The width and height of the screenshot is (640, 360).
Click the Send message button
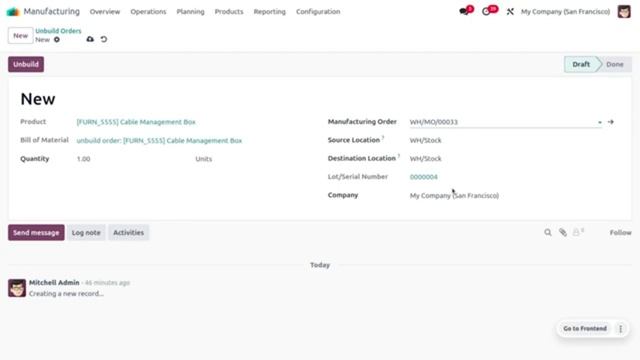(36, 232)
